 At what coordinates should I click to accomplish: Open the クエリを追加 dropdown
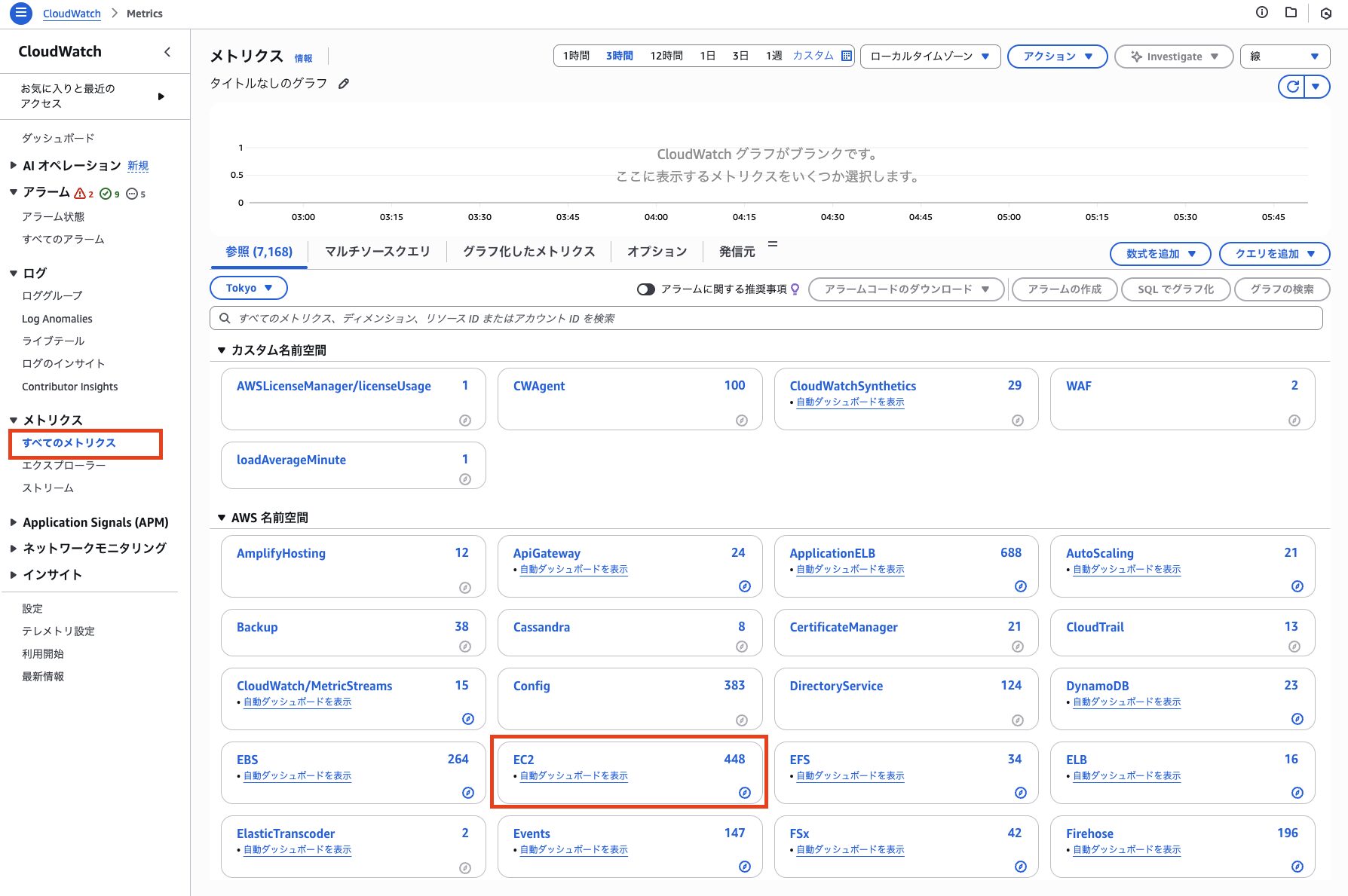[1274, 254]
